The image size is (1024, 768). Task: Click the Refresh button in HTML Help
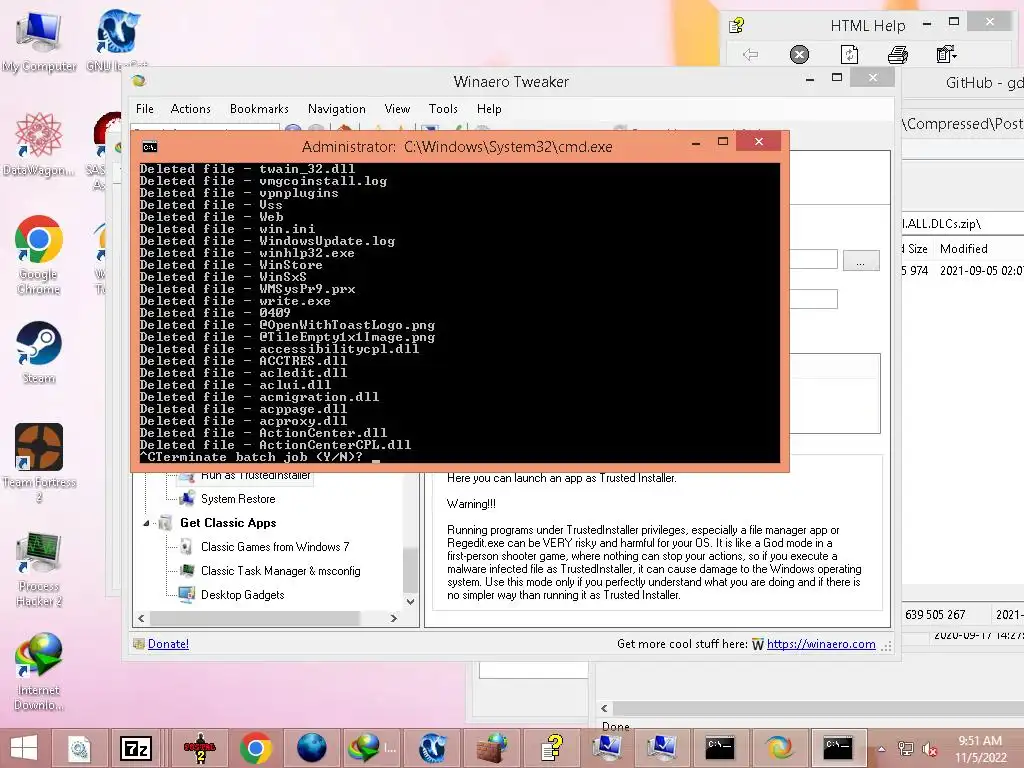click(x=848, y=54)
